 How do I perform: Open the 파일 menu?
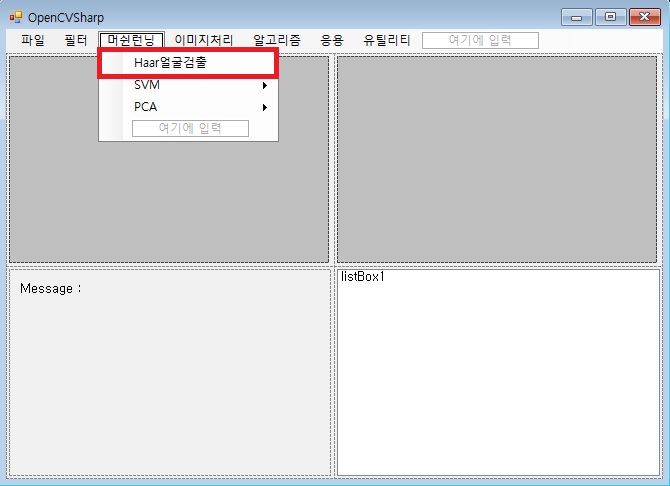(33, 40)
